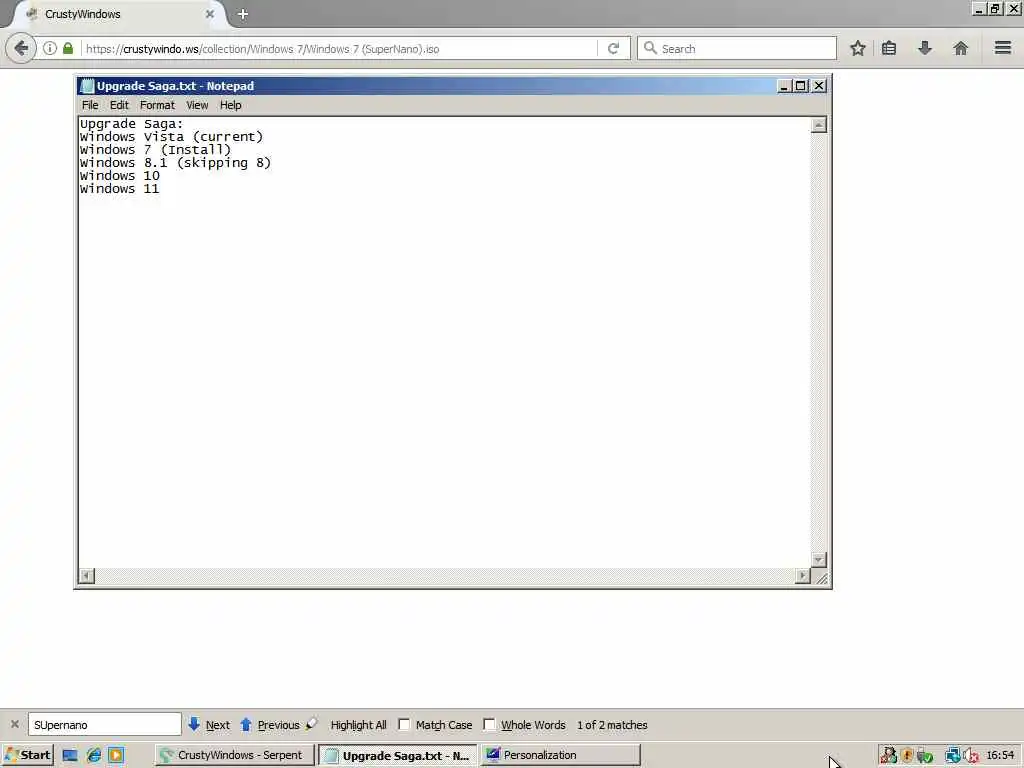The image size is (1024, 768).
Task: Click Notepad scroll up arrow
Action: coord(818,125)
